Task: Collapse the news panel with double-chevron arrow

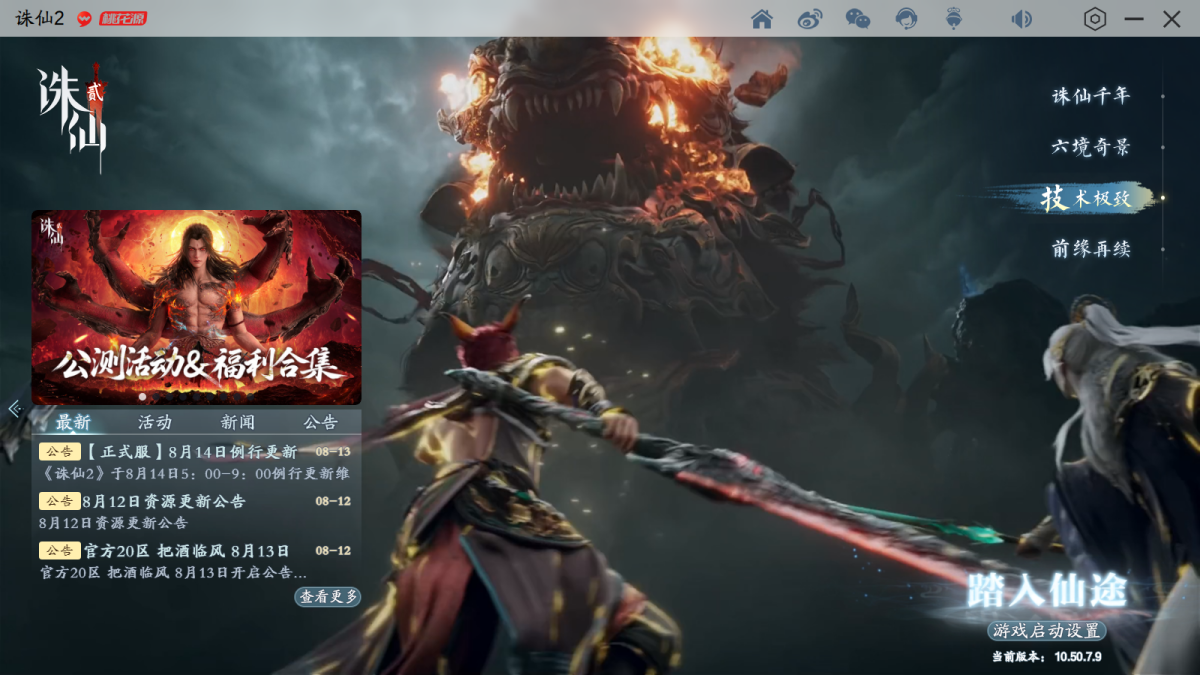Action: [14, 408]
